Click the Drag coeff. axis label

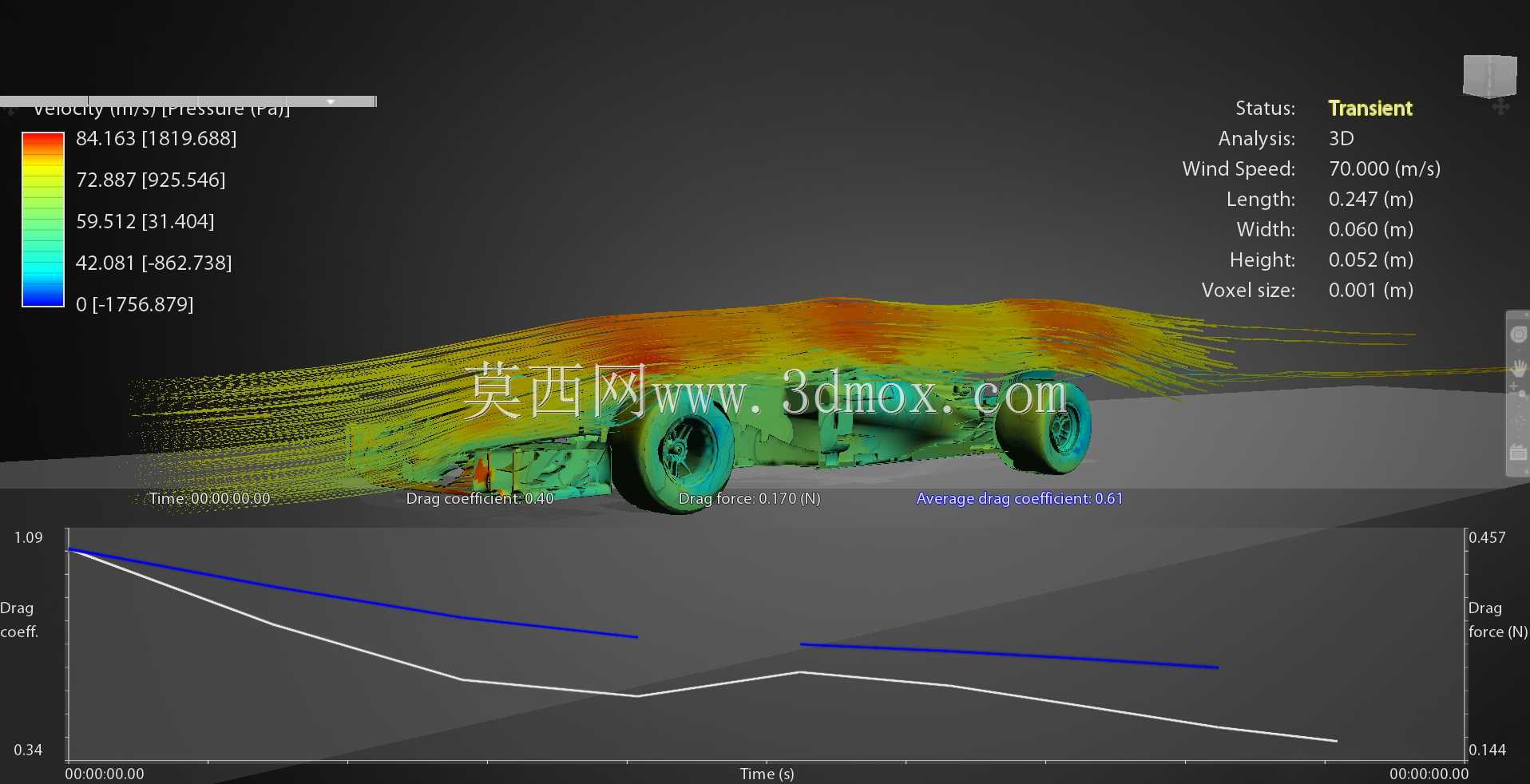(x=19, y=620)
